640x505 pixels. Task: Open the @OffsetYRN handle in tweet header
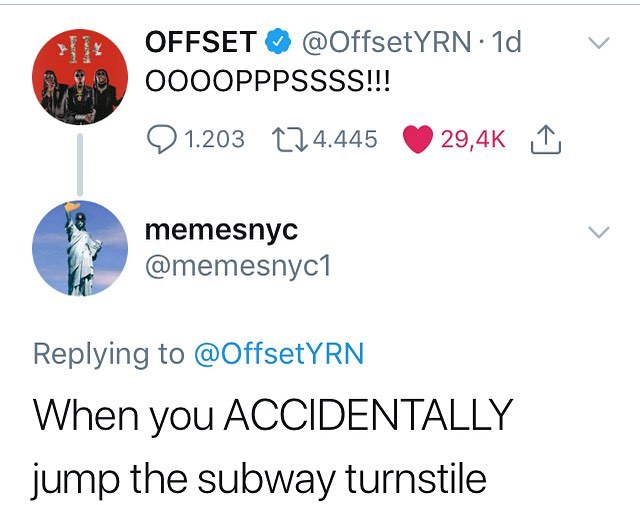pos(383,42)
